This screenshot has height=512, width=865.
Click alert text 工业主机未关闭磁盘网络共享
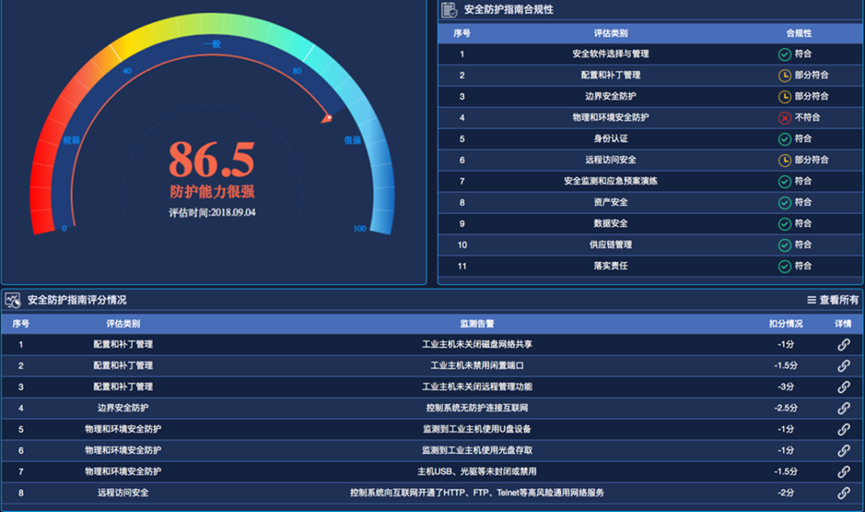coord(477,344)
